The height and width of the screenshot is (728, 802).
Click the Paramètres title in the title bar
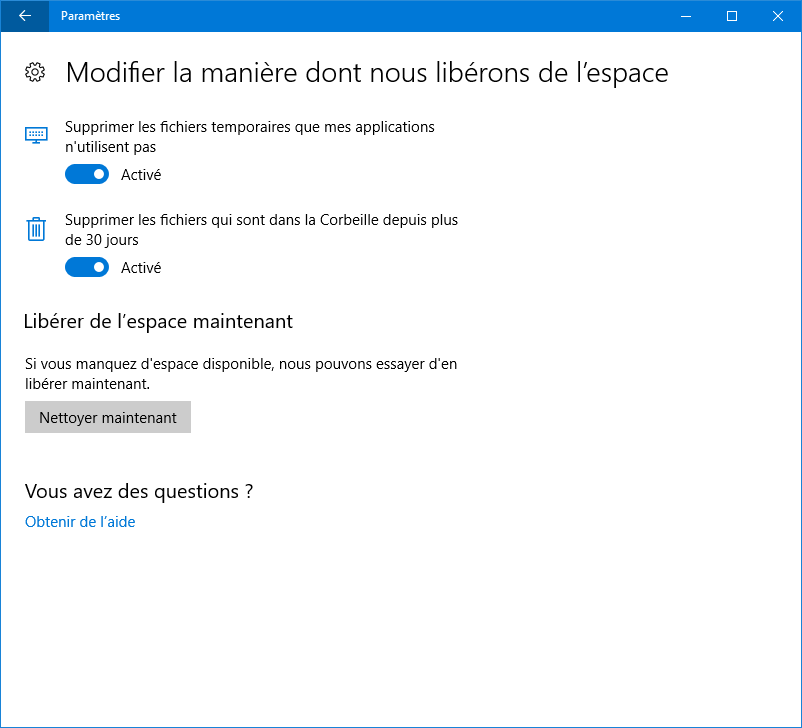91,16
